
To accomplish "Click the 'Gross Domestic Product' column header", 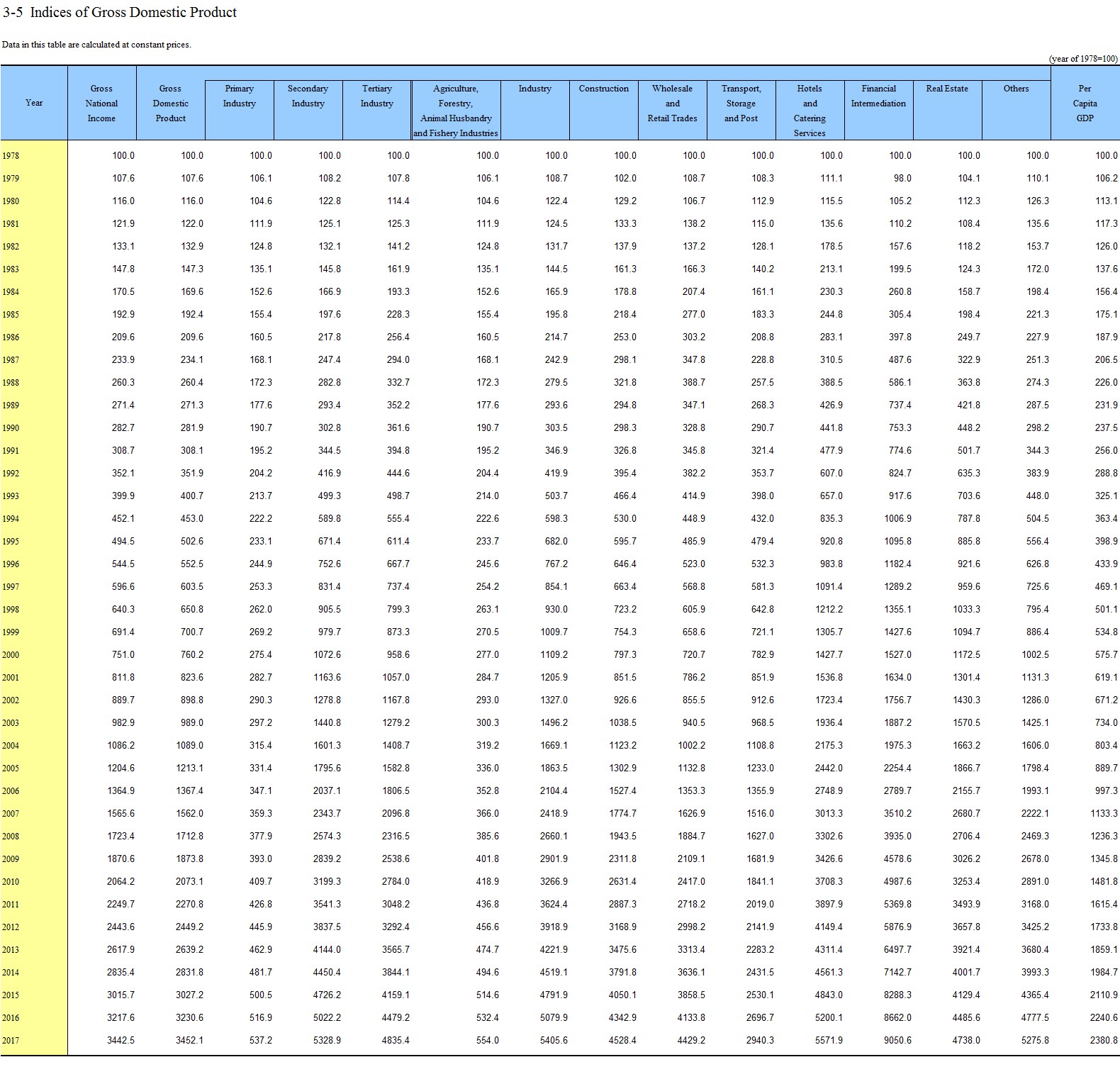I will click(170, 103).
